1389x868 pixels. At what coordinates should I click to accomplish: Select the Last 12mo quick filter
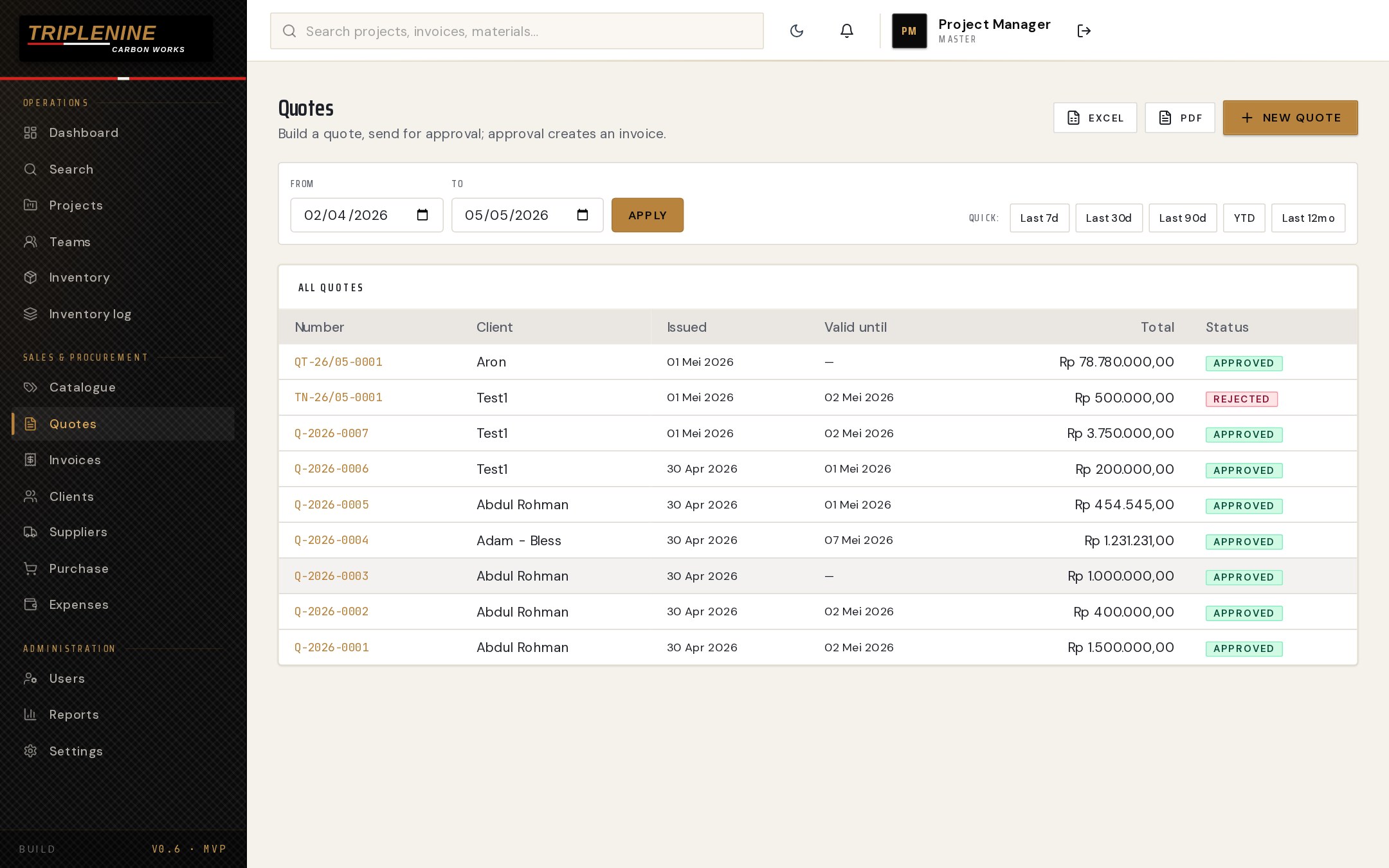click(x=1308, y=218)
